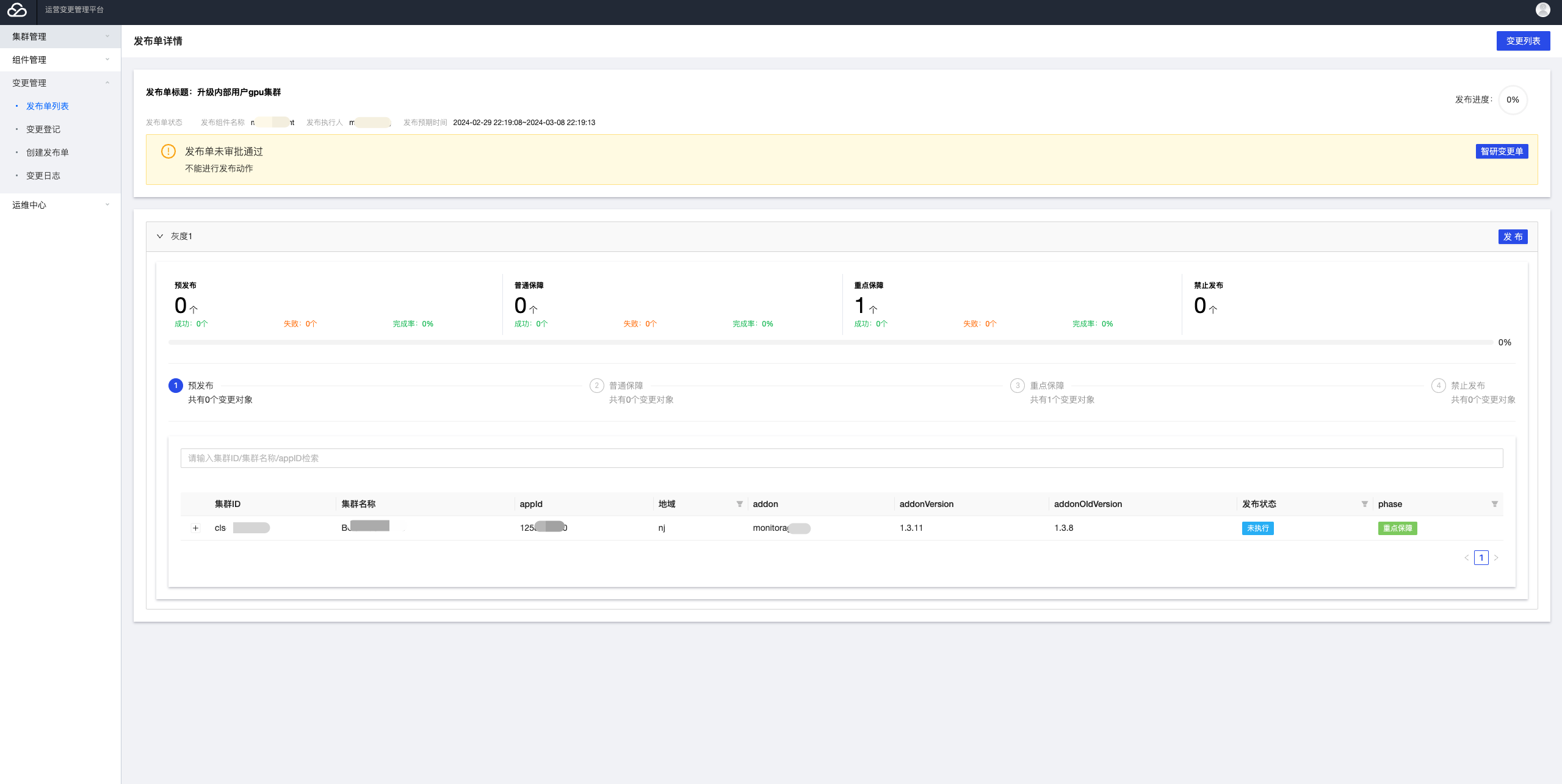The height and width of the screenshot is (784, 1562).
Task: Focus the 集群ID search input field
Action: pyautogui.click(x=841, y=458)
